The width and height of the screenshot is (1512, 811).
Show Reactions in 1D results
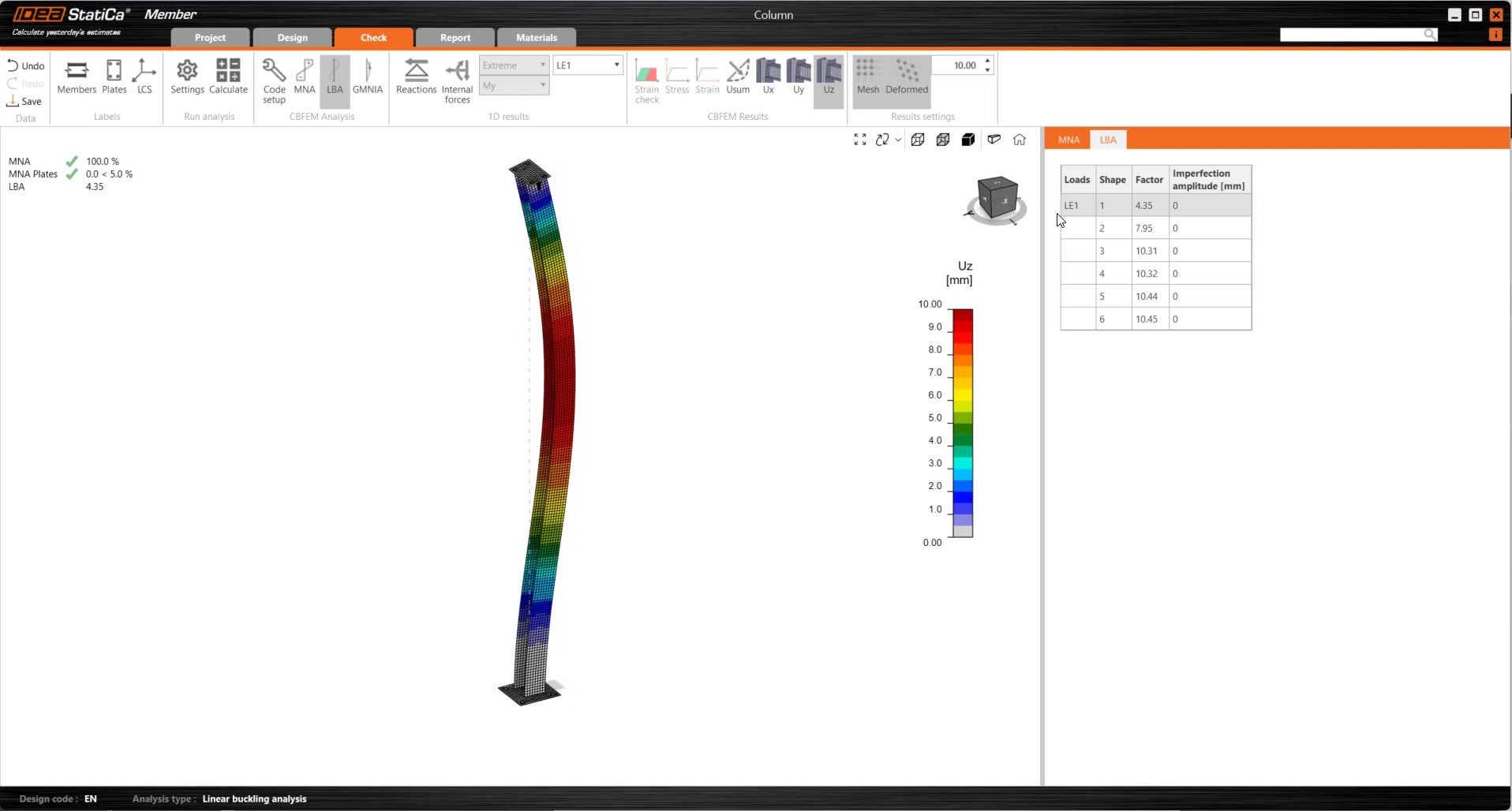click(x=416, y=77)
